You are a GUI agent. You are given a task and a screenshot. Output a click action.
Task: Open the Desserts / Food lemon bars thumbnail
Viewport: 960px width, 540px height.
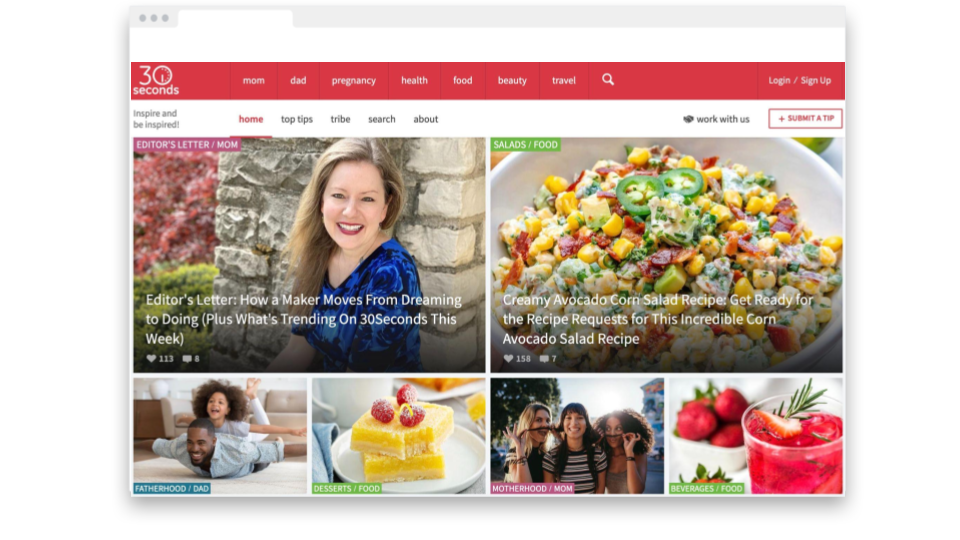[x=399, y=435]
